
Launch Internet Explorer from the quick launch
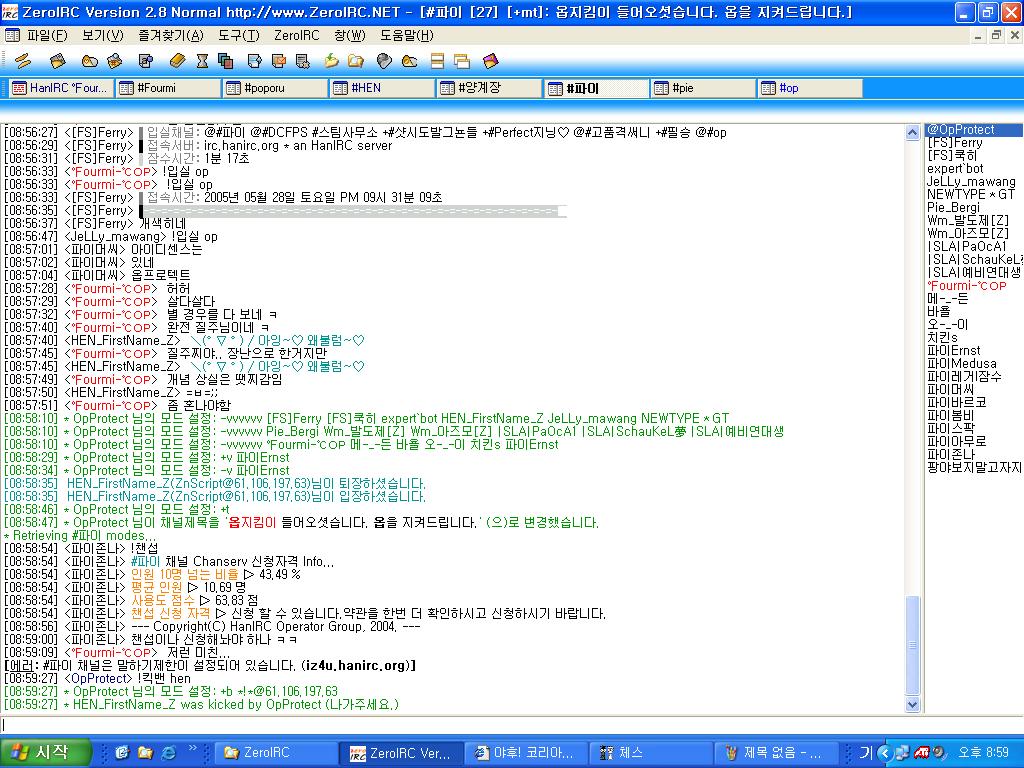[167, 752]
